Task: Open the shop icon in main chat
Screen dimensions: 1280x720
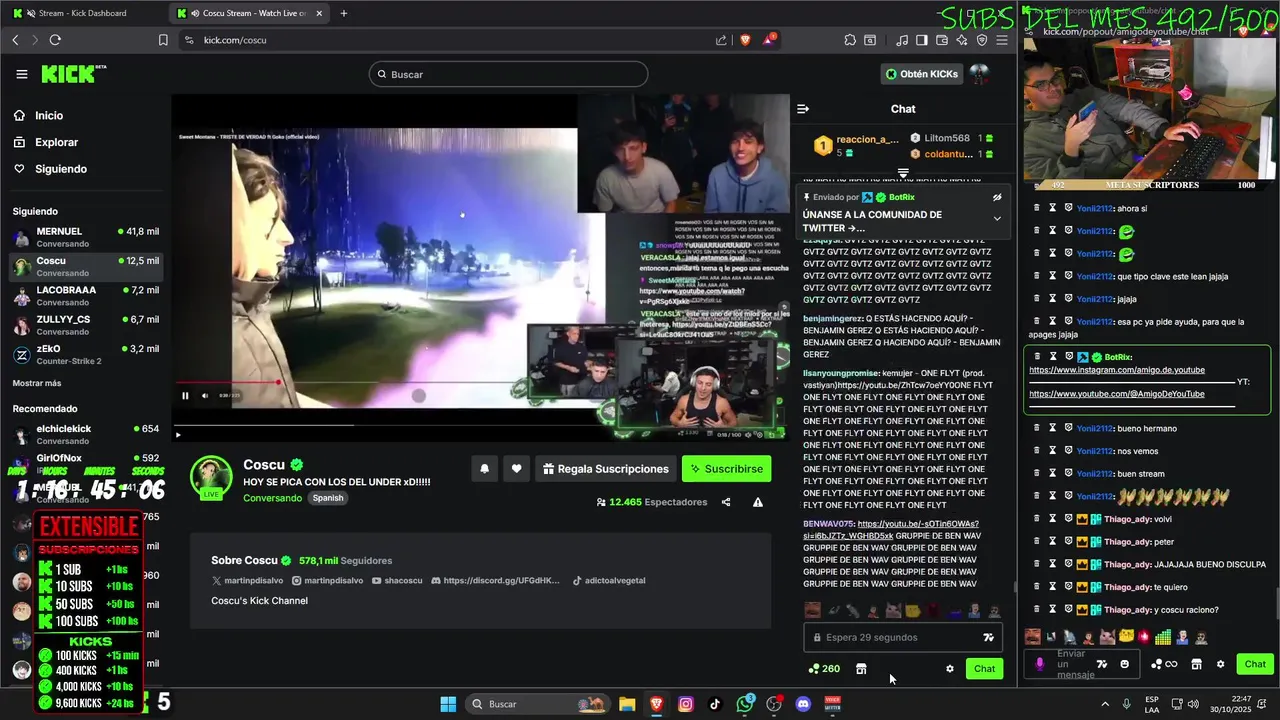Action: pos(861,669)
